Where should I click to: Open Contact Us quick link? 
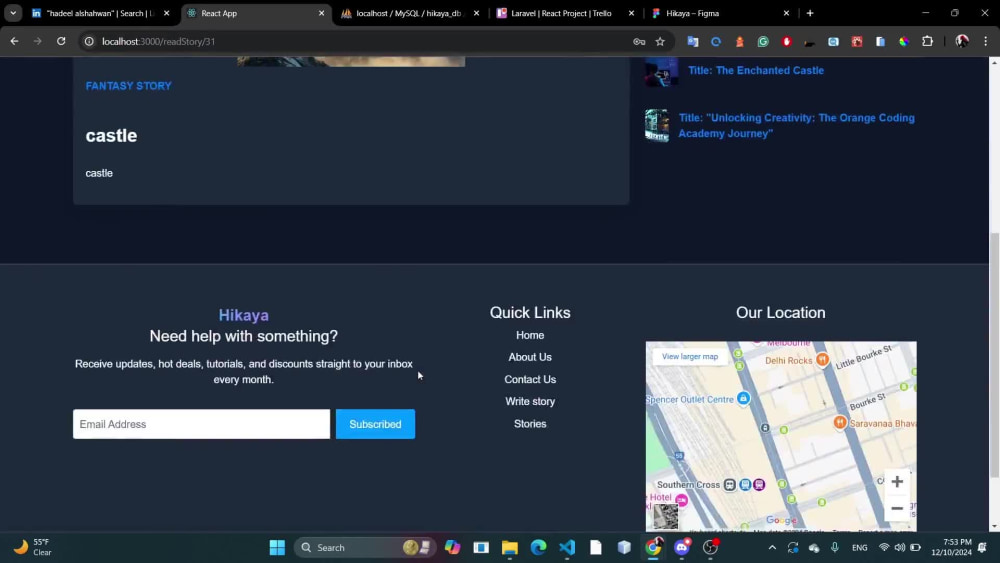pos(530,379)
